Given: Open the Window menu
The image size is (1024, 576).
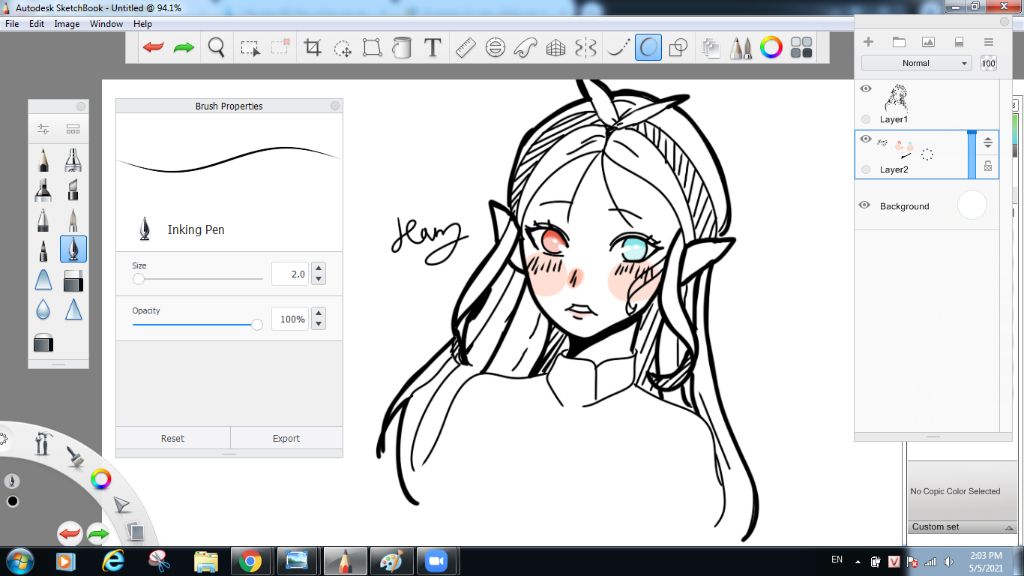Looking at the screenshot, I should [106, 24].
